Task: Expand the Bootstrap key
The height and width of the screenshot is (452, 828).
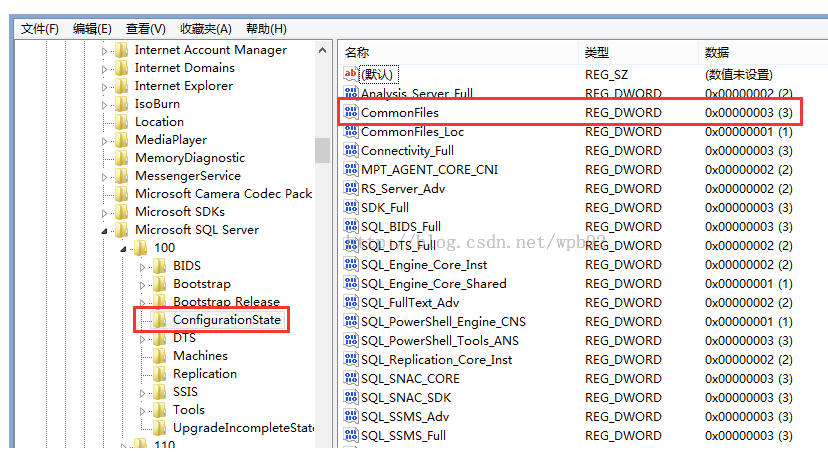Action: coord(142,285)
